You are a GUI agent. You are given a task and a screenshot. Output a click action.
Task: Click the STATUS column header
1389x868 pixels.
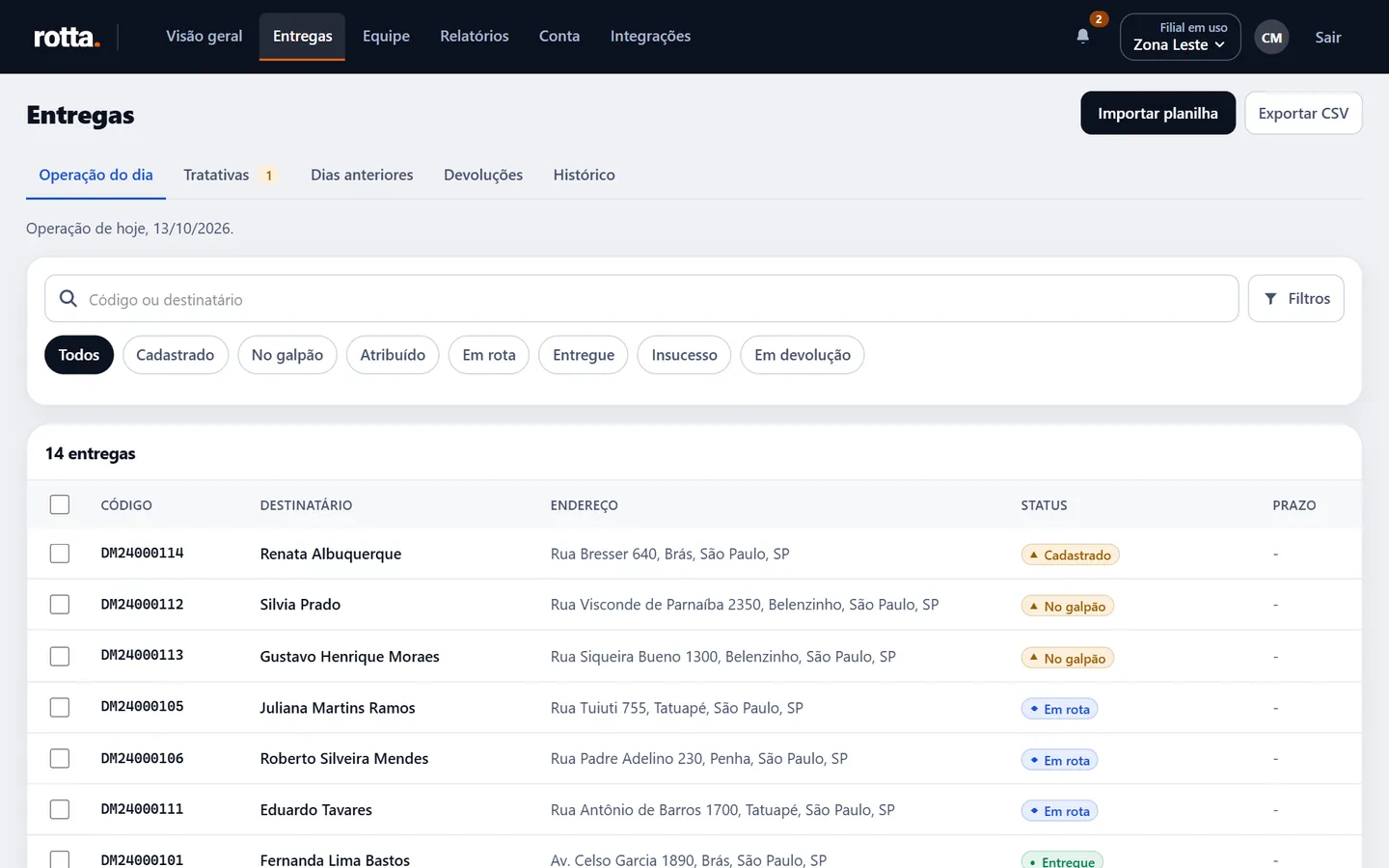(1044, 505)
